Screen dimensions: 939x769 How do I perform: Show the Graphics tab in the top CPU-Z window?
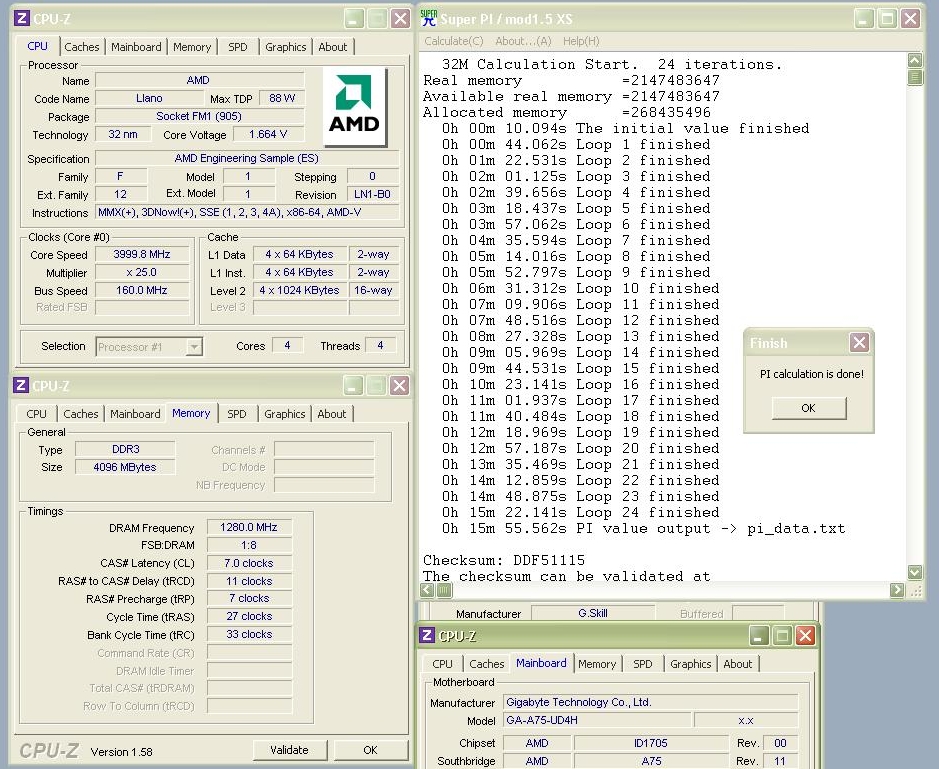point(286,47)
